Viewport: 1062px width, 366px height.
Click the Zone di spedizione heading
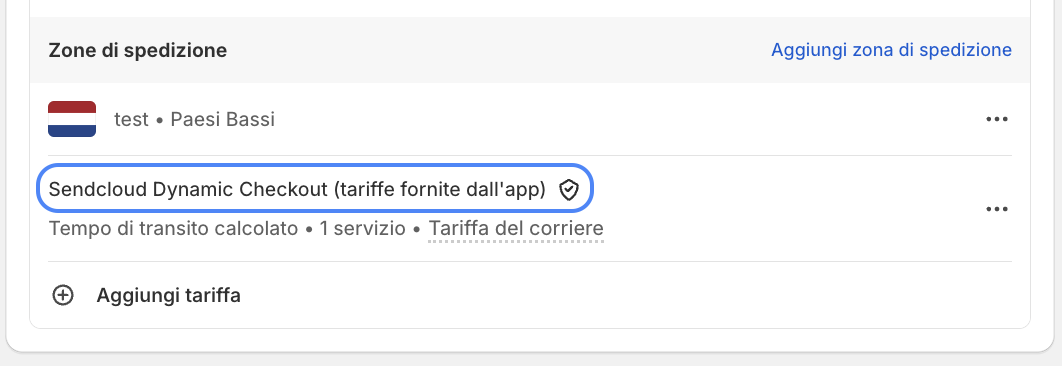click(137, 50)
